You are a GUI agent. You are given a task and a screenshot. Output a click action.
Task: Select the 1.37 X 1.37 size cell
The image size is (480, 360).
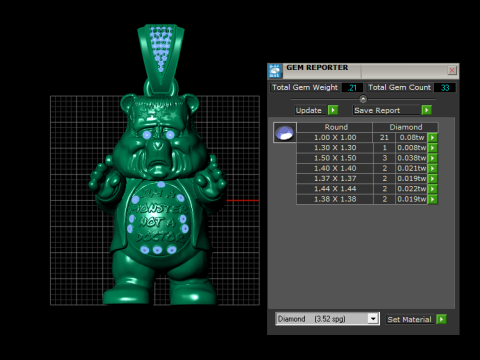335,179
